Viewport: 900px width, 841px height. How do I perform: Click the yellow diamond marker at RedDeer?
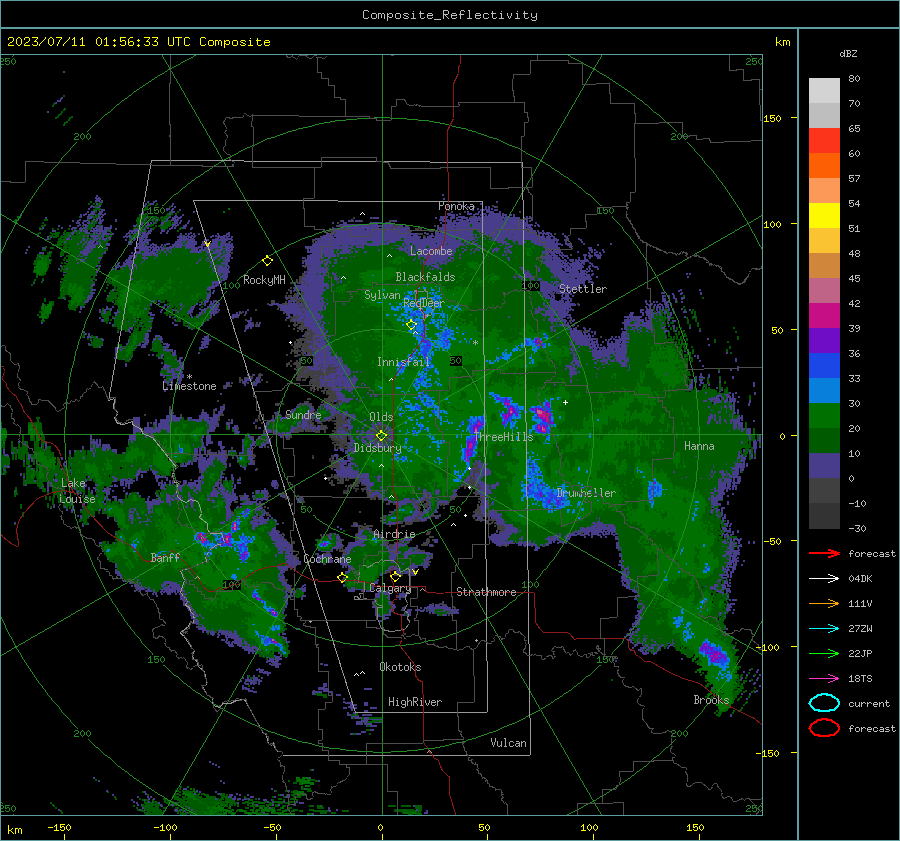click(x=411, y=325)
